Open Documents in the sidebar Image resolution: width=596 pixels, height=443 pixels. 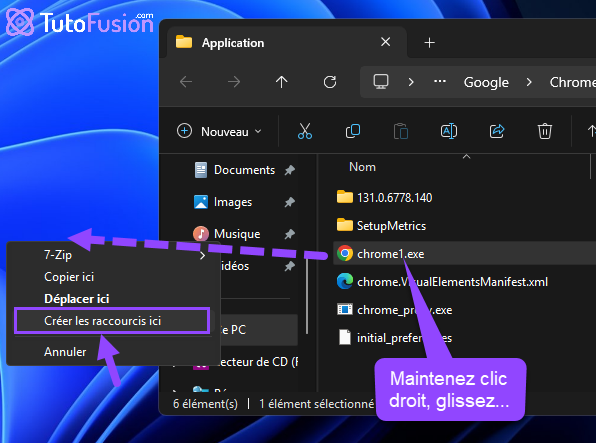pos(244,170)
